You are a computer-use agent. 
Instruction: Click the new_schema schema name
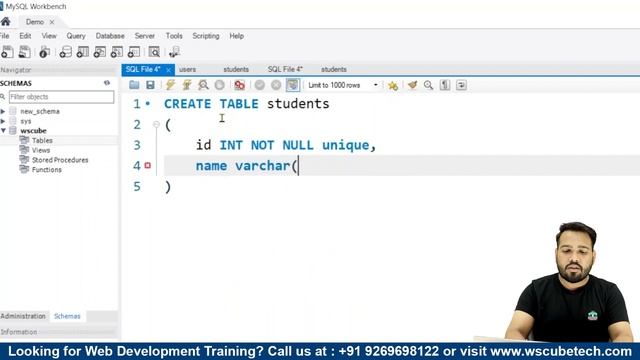pos(40,111)
